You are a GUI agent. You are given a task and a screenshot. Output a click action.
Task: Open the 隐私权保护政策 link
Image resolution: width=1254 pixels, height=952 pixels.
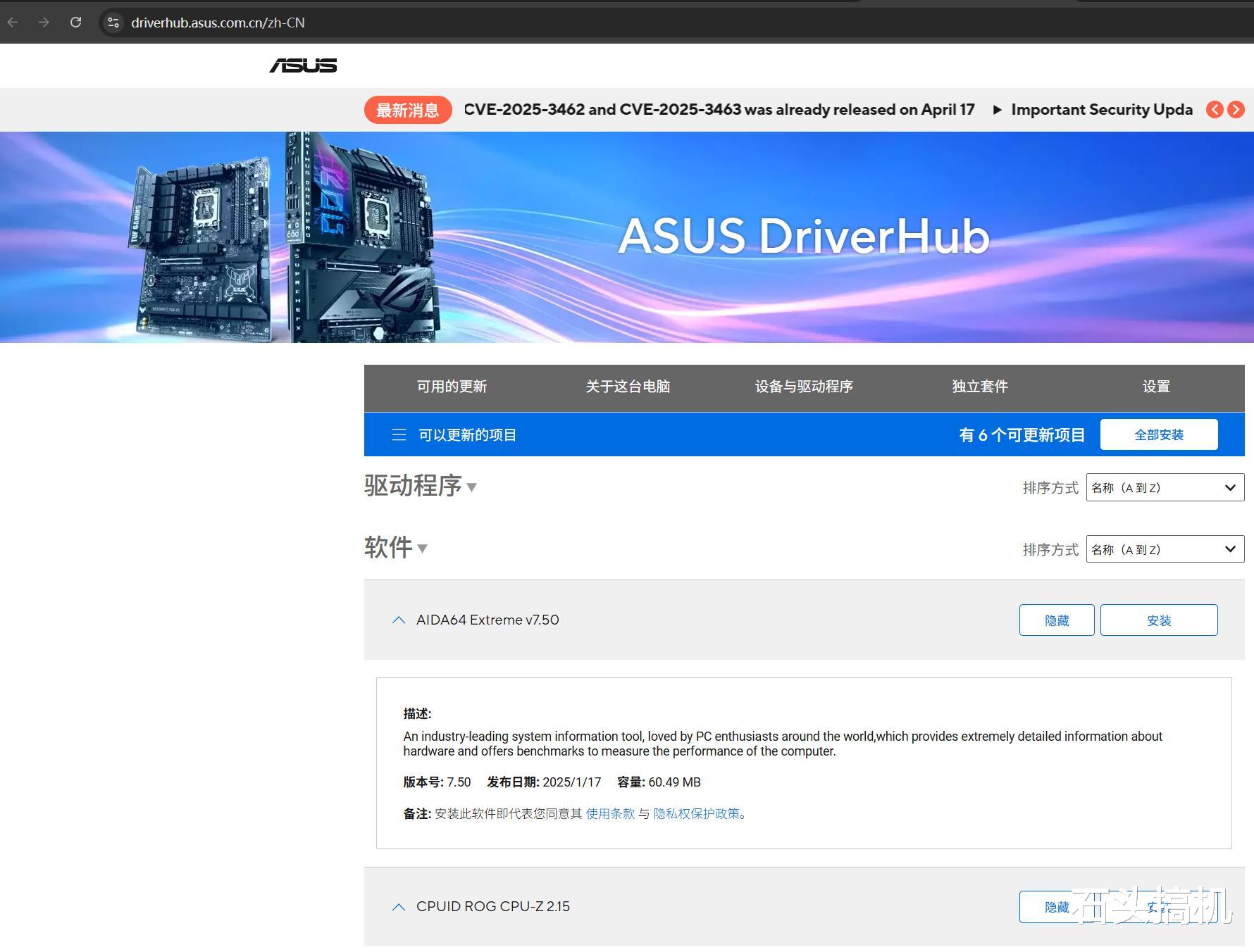(x=697, y=814)
